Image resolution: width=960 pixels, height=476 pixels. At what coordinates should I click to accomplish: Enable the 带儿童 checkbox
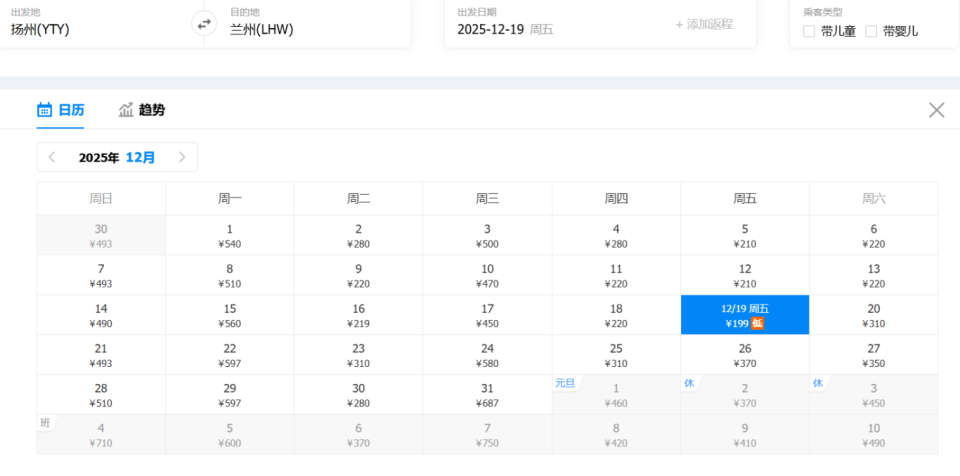point(809,31)
